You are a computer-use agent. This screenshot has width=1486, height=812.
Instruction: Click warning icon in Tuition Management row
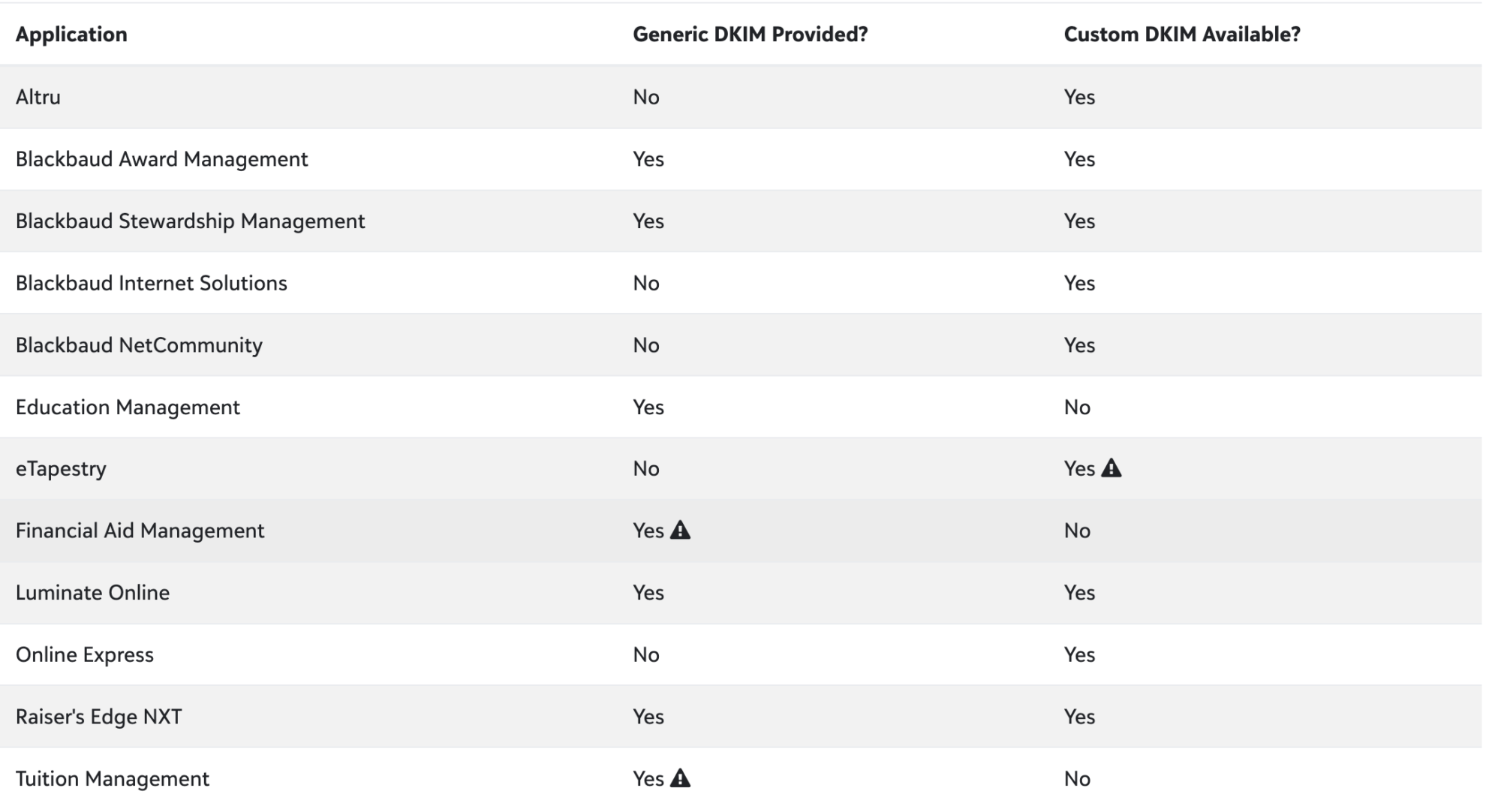coord(680,778)
